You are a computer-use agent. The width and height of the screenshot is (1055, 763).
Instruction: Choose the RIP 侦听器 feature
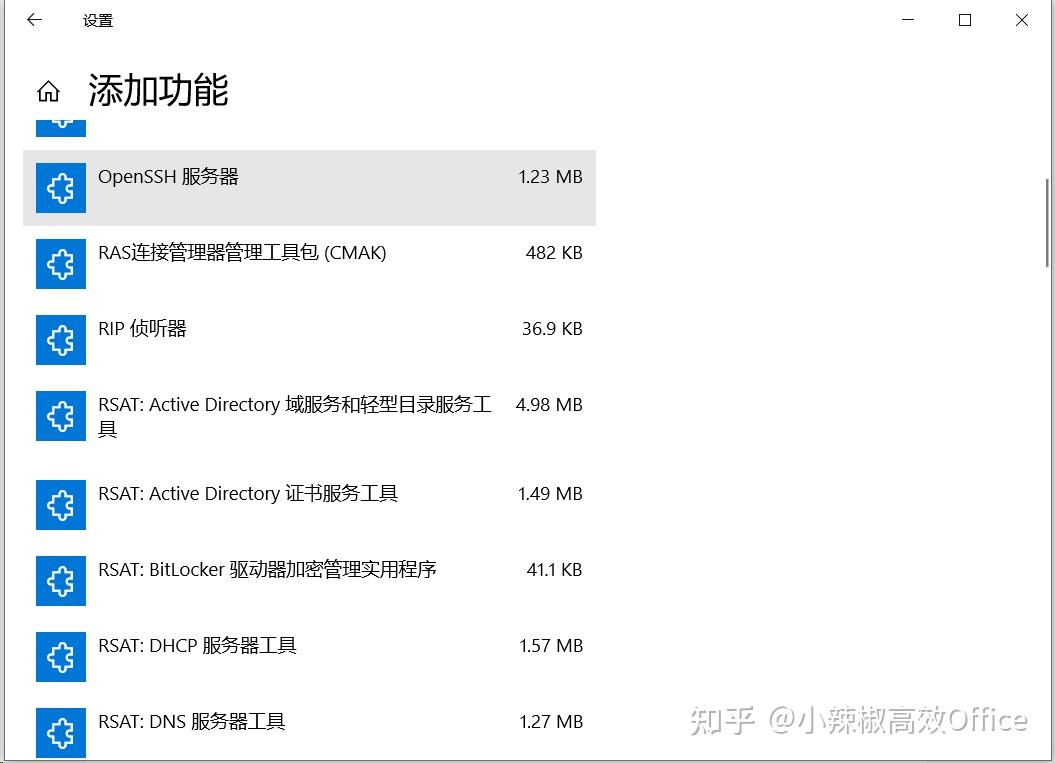(x=310, y=340)
